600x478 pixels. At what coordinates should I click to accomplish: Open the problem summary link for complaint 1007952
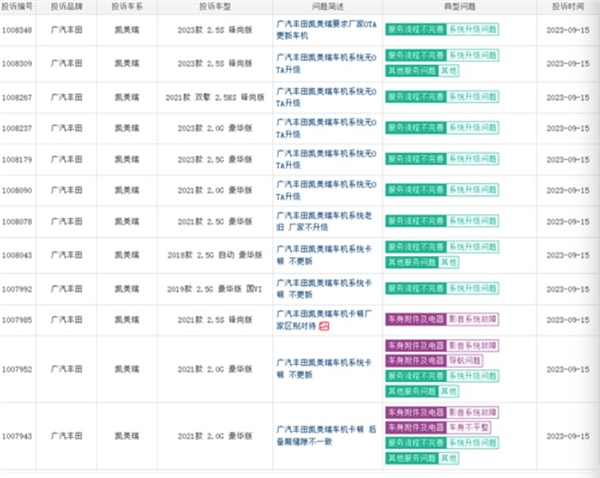(x=324, y=369)
